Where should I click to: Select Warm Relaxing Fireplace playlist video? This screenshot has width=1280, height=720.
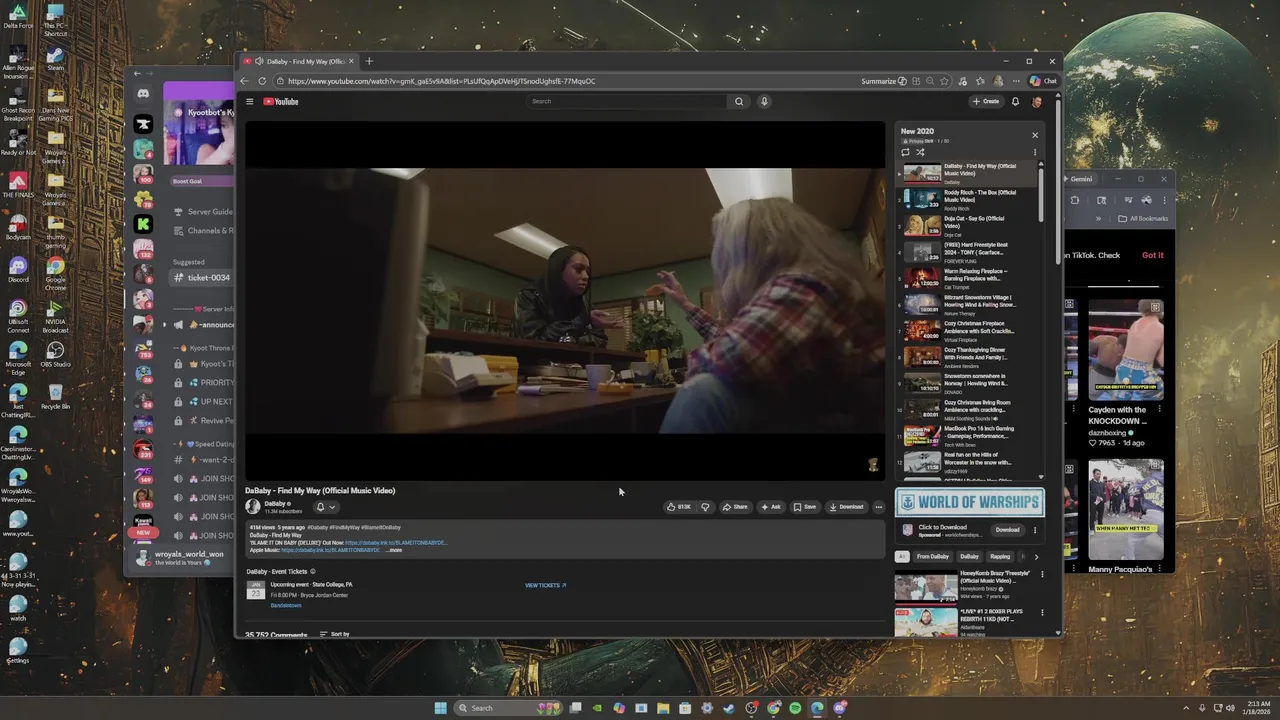tap(968, 278)
